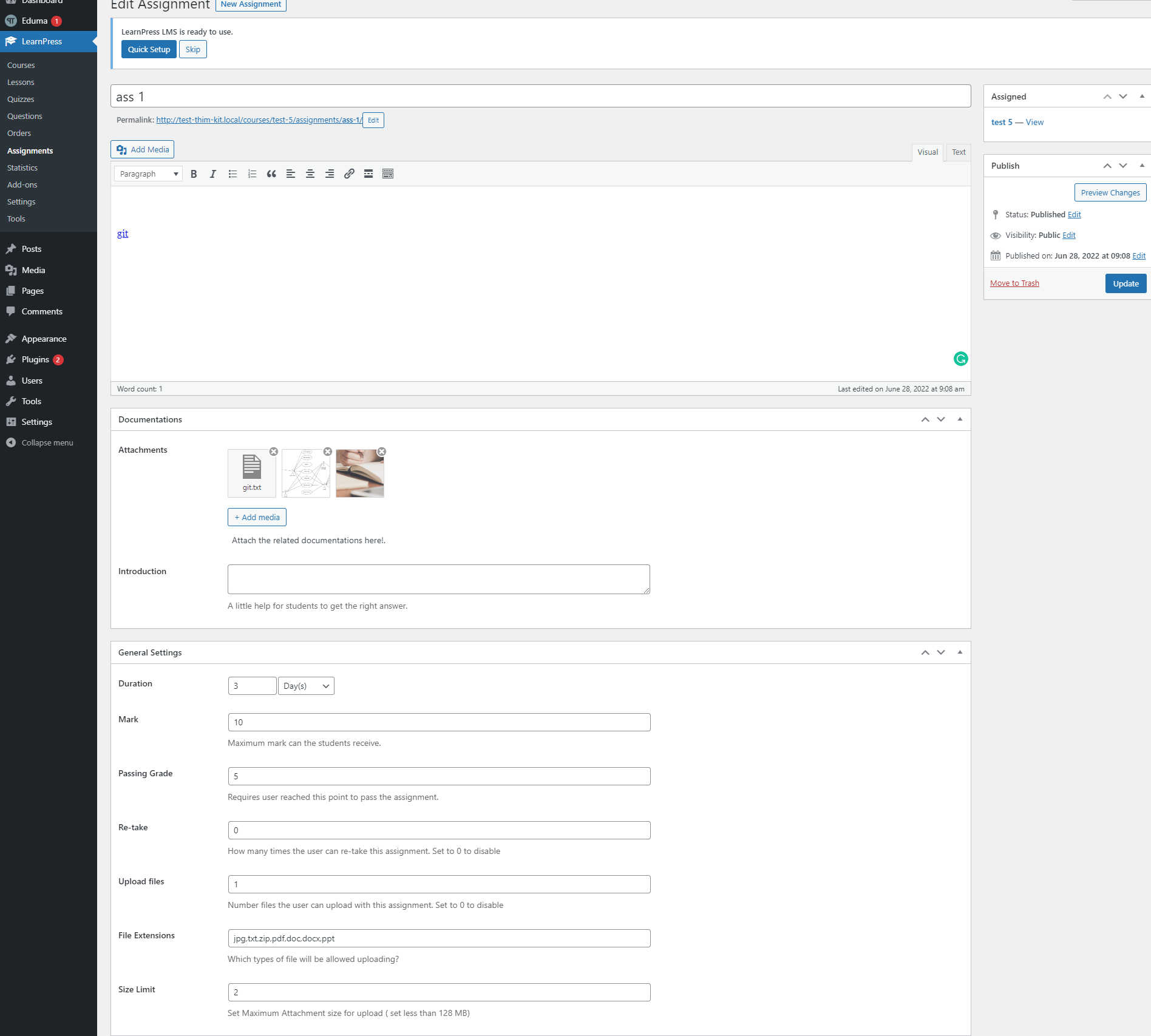
Task: Open the Statistics submenu item
Action: point(22,168)
